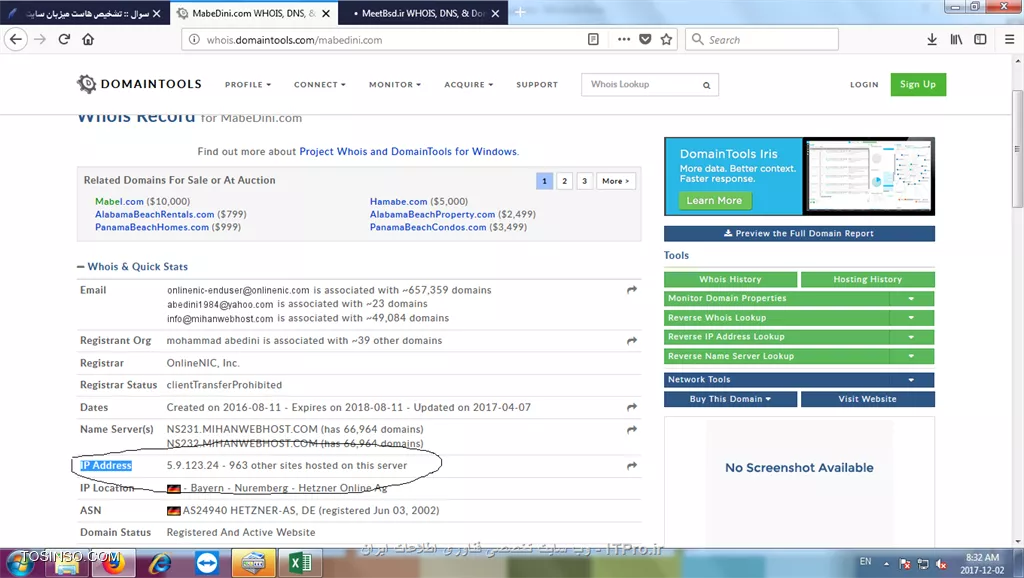This screenshot has height=578, width=1024.
Task: Click the LOGIN link
Action: click(864, 85)
